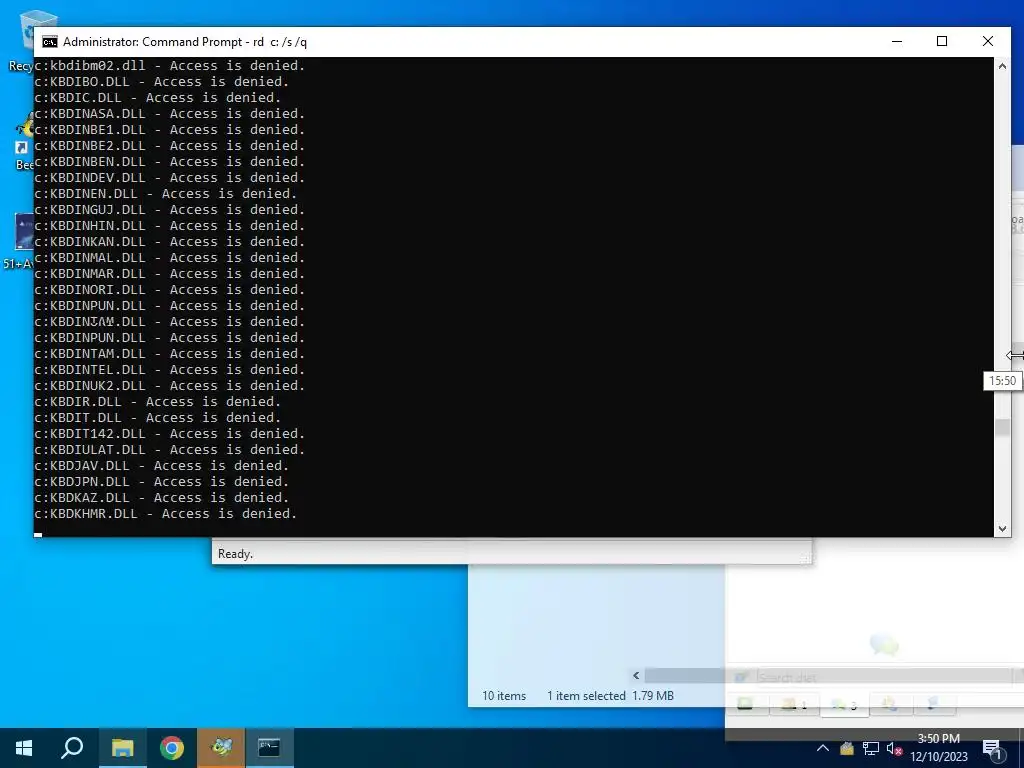Open the network status tray icon
Viewport: 1024px width, 768px height.
click(871, 748)
